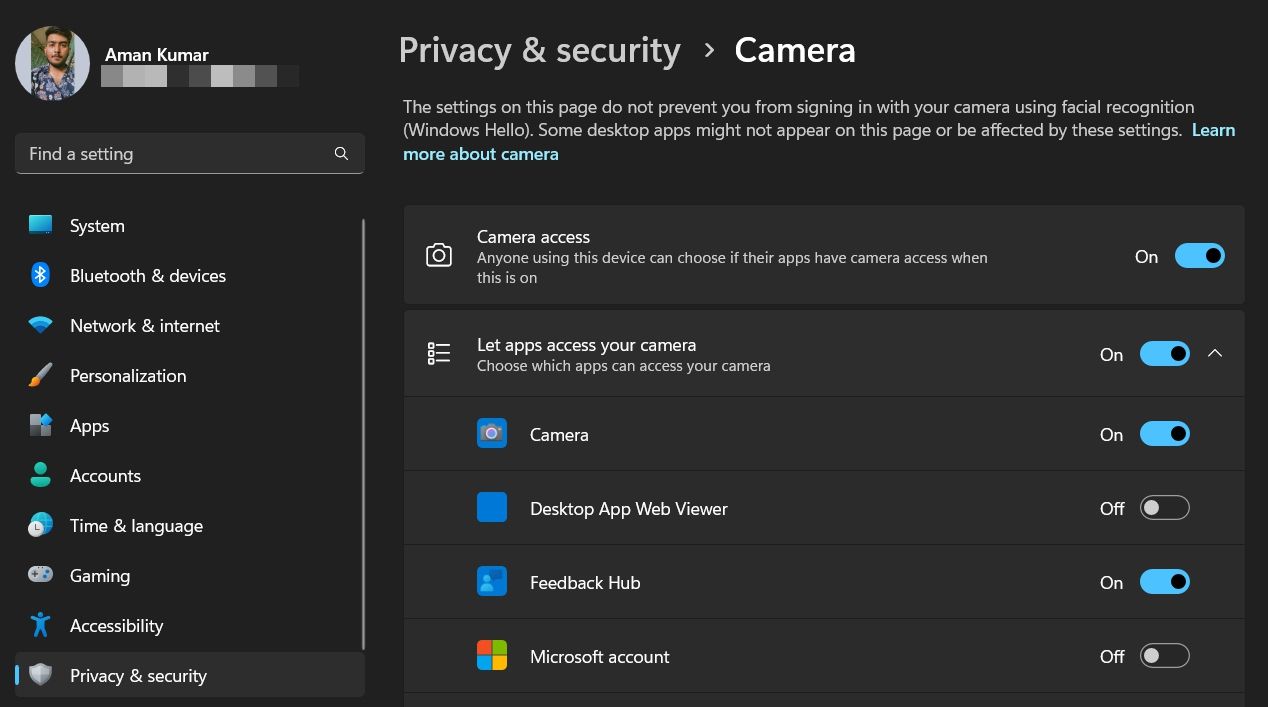Click the Let apps access your camera label
Viewport: 1268px width, 707px height.
(x=586, y=345)
